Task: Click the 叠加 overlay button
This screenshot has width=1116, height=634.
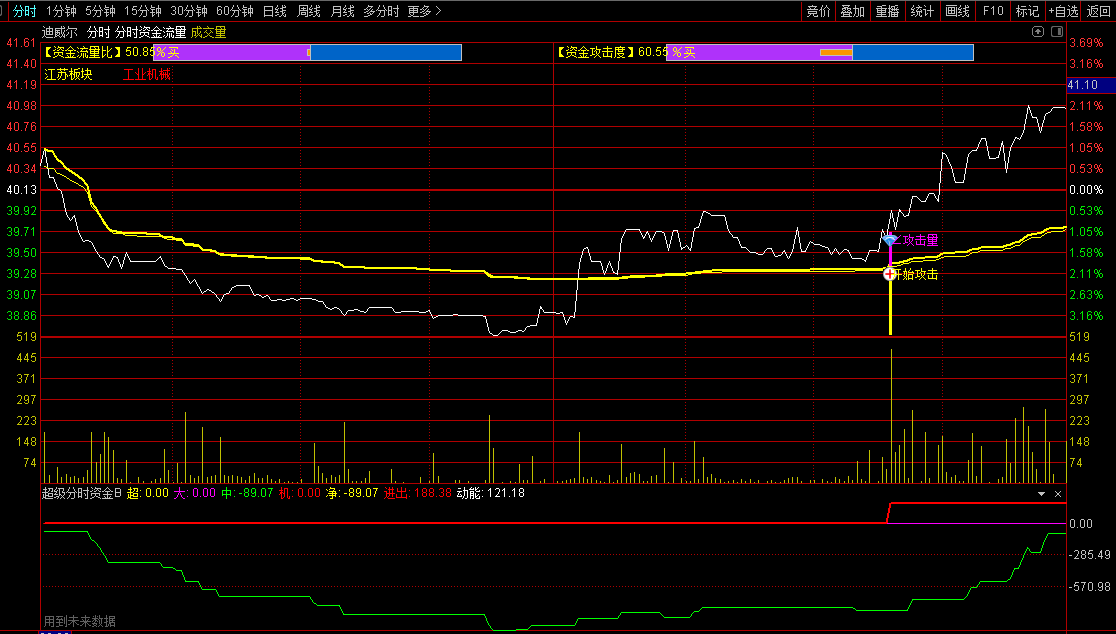Action: click(853, 11)
